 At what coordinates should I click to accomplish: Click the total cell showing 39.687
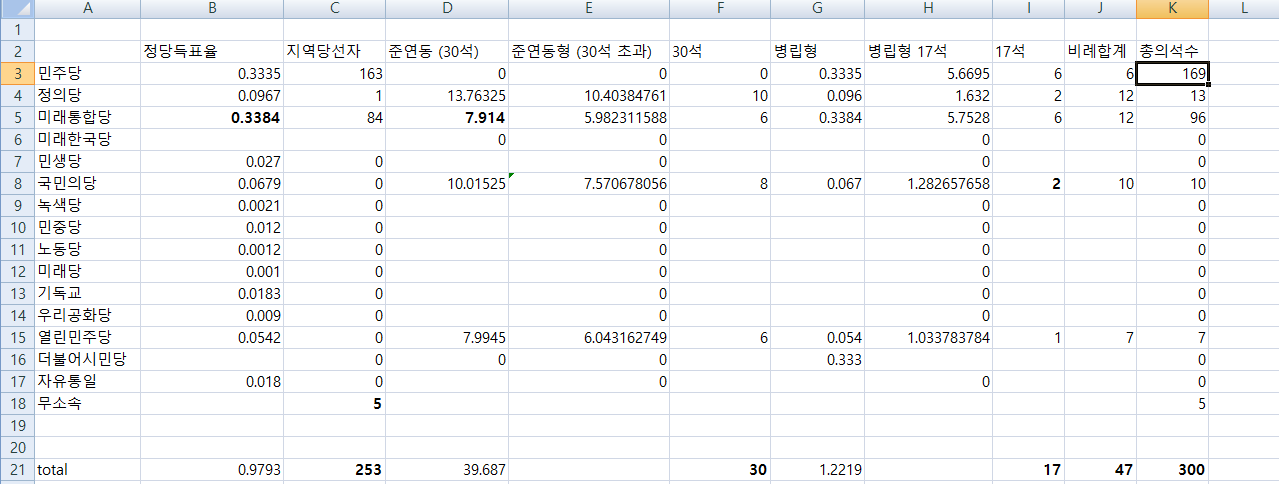click(x=447, y=469)
